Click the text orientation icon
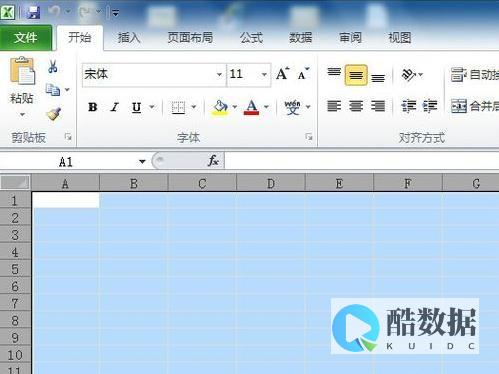The width and height of the screenshot is (499, 374). [408, 74]
